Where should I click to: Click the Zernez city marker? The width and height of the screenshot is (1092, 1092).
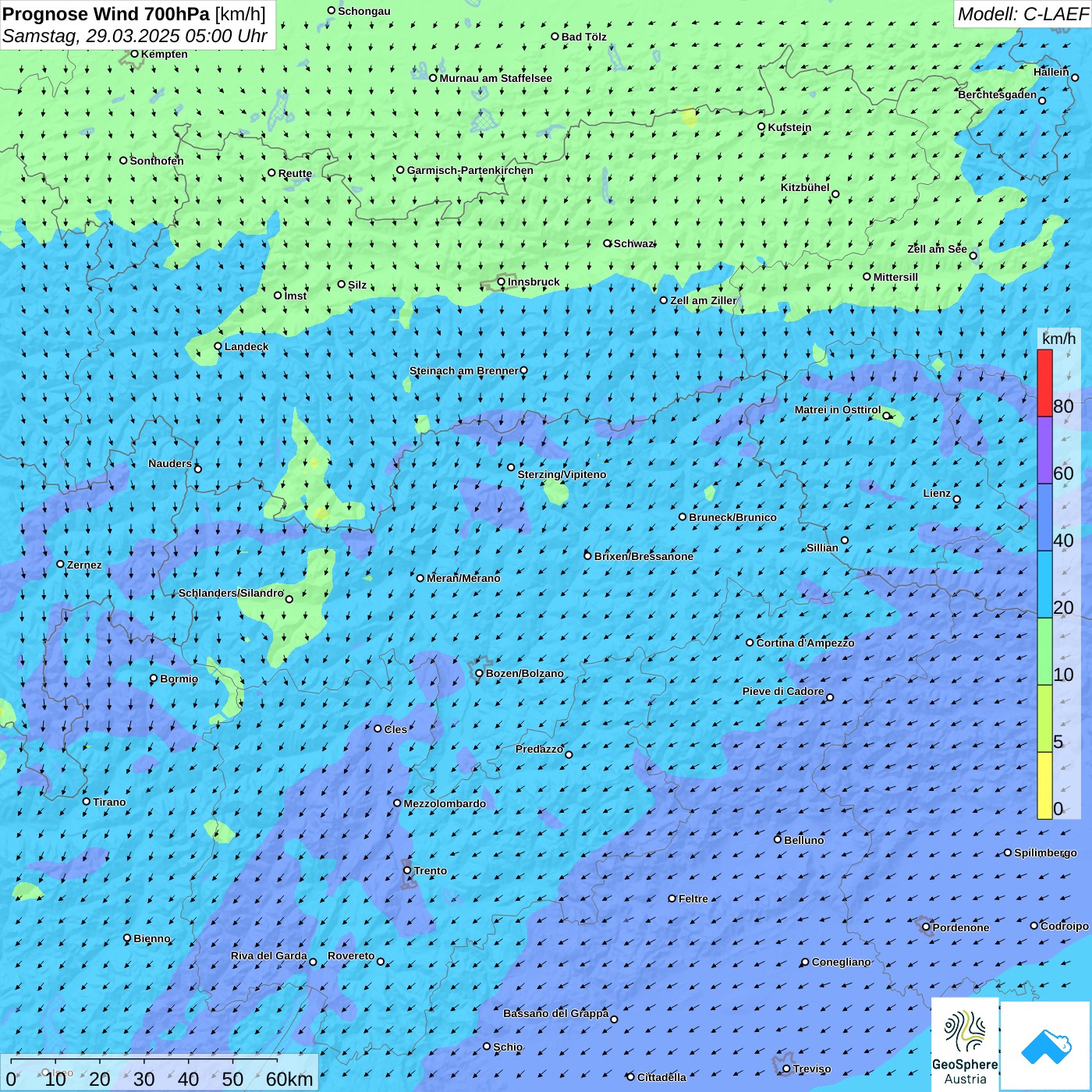point(61,564)
